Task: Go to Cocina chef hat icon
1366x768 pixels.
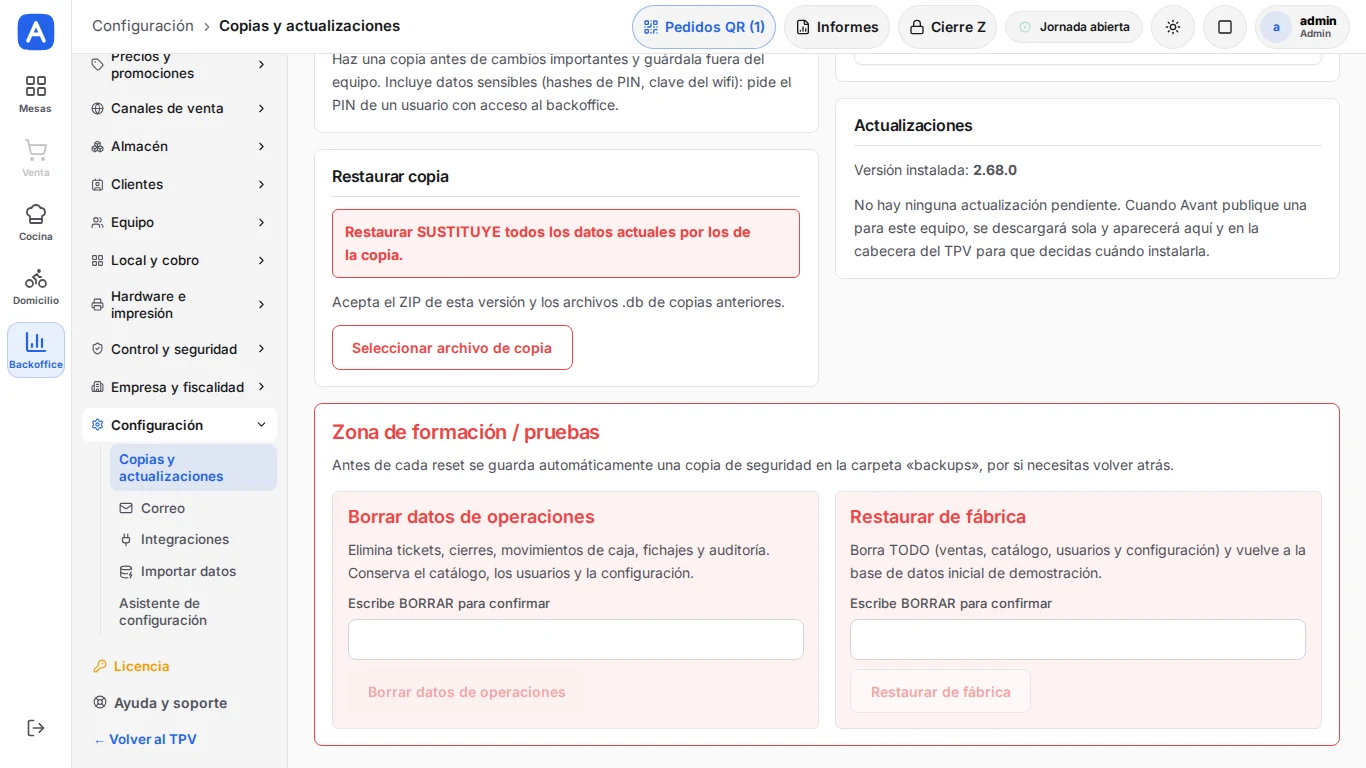Action: (36, 214)
